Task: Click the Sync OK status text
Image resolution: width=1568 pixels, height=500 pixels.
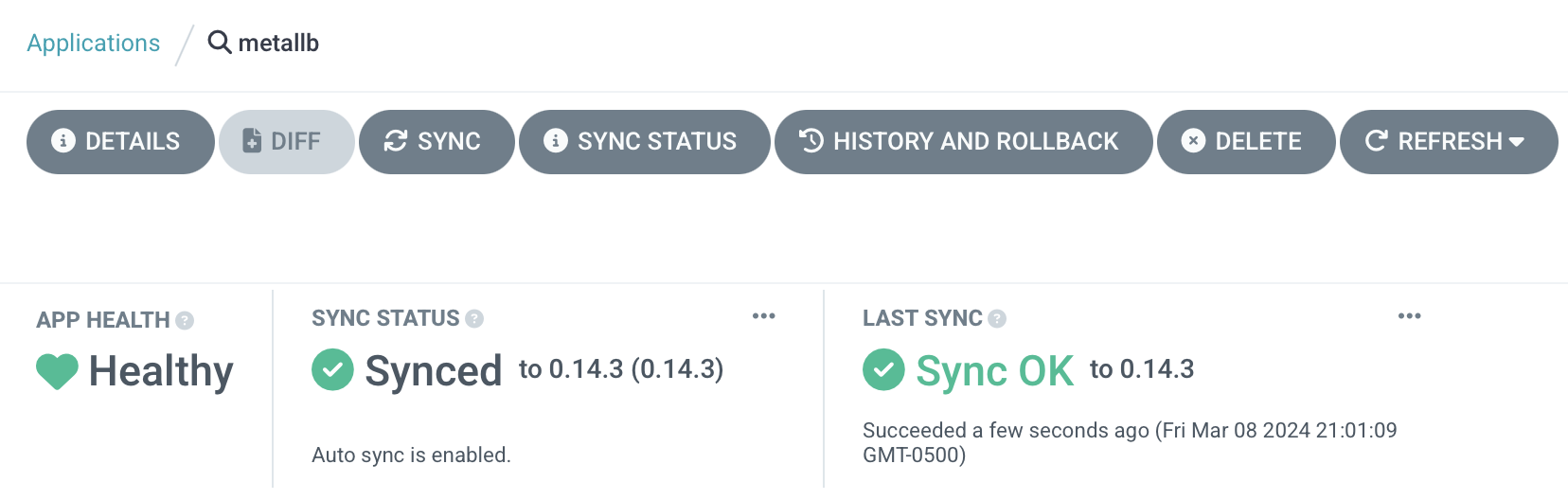Action: tap(995, 371)
